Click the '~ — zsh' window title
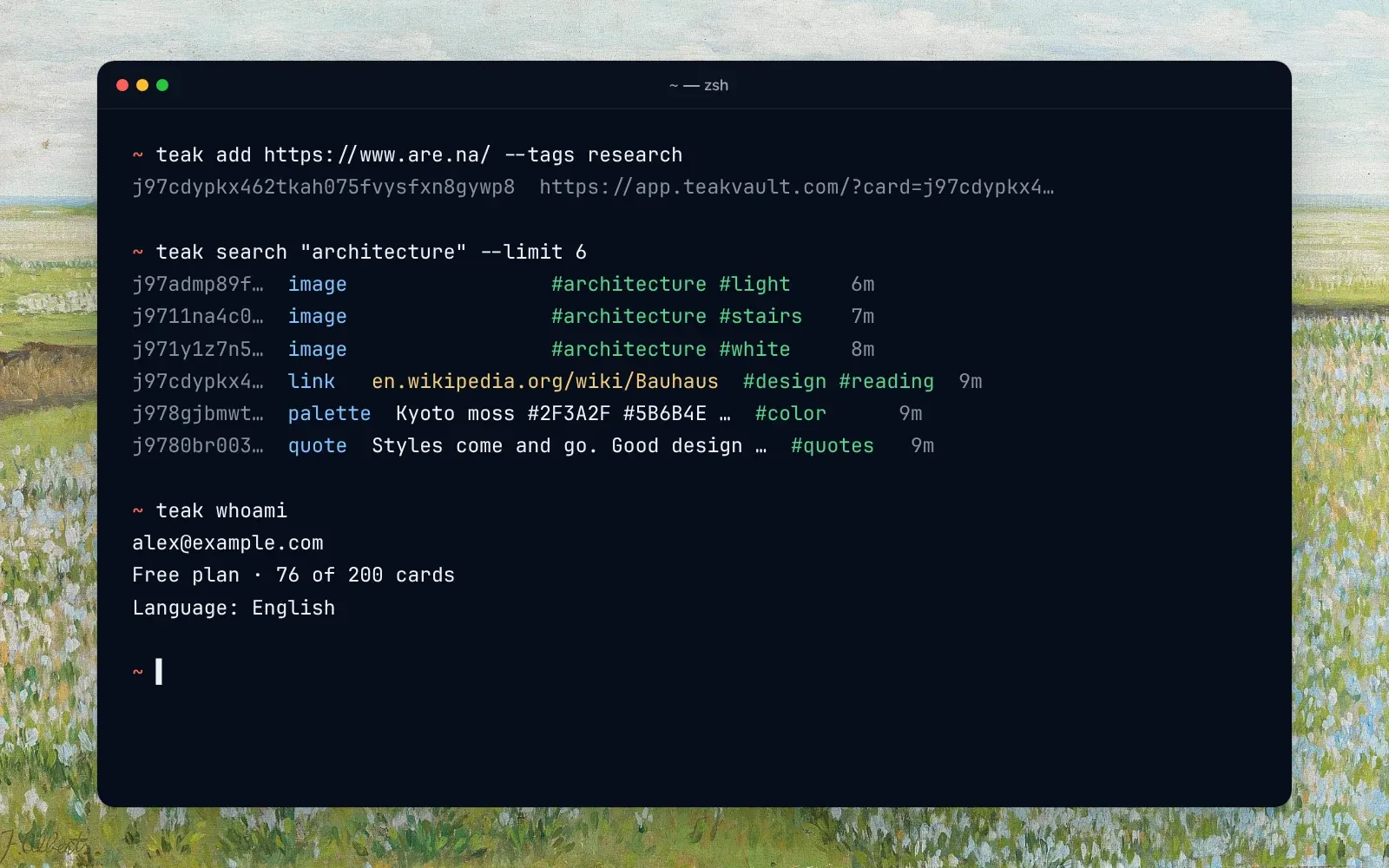The image size is (1389, 868). [x=699, y=85]
